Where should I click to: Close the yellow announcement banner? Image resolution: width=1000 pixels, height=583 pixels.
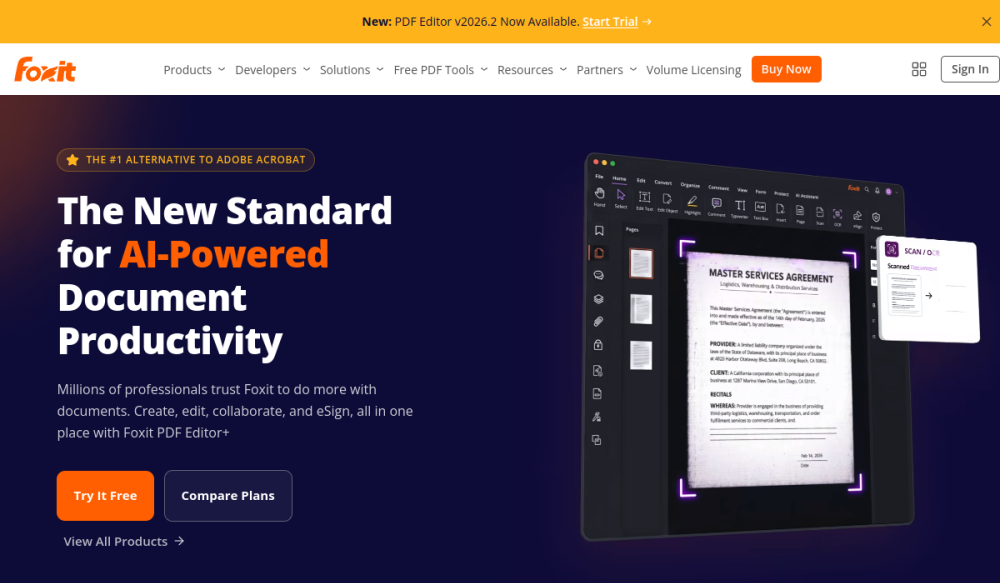tap(986, 22)
